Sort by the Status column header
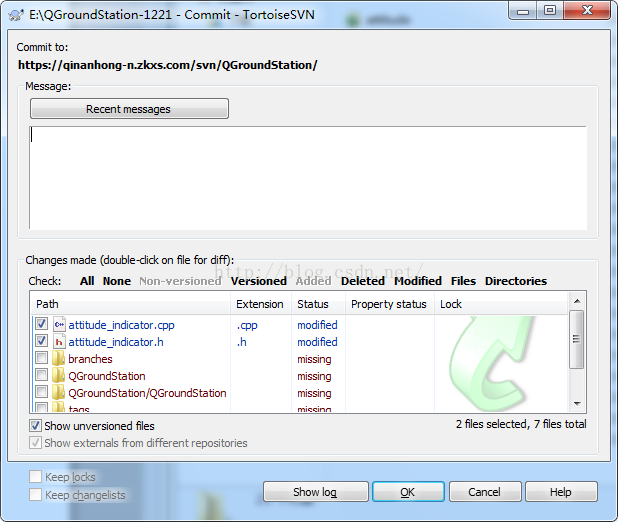This screenshot has width=618, height=522. pos(318,304)
